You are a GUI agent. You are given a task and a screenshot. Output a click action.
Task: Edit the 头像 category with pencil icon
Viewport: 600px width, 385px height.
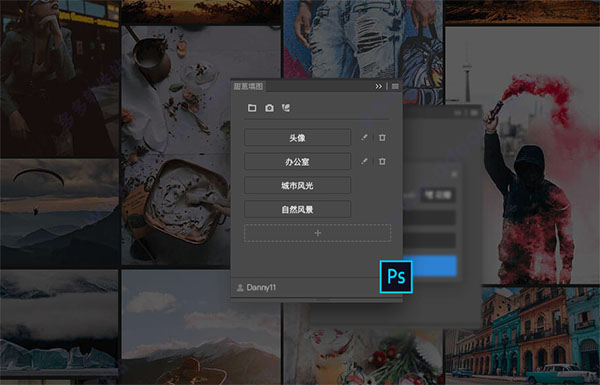click(x=364, y=137)
